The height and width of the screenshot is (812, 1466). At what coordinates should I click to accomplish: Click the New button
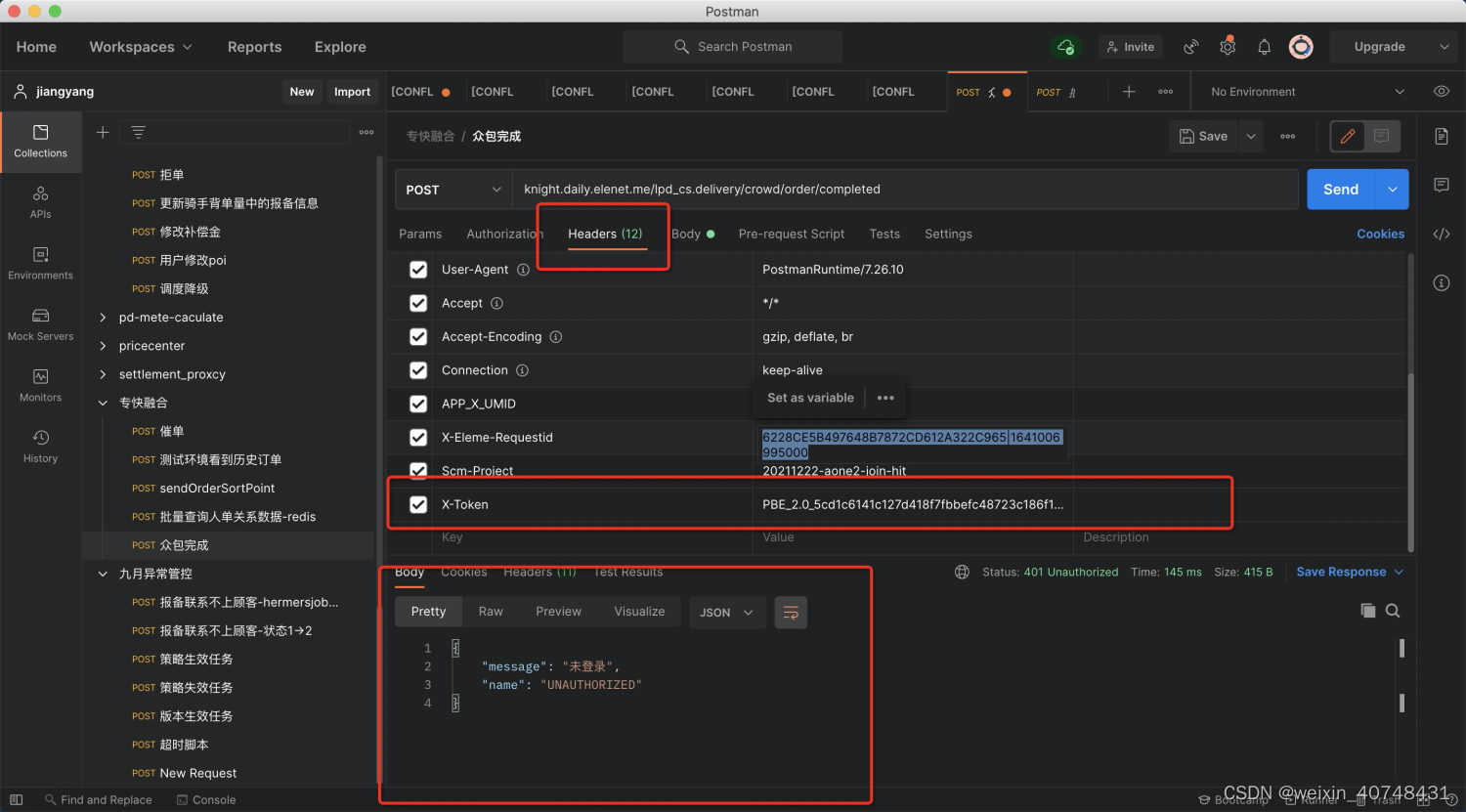click(x=302, y=92)
